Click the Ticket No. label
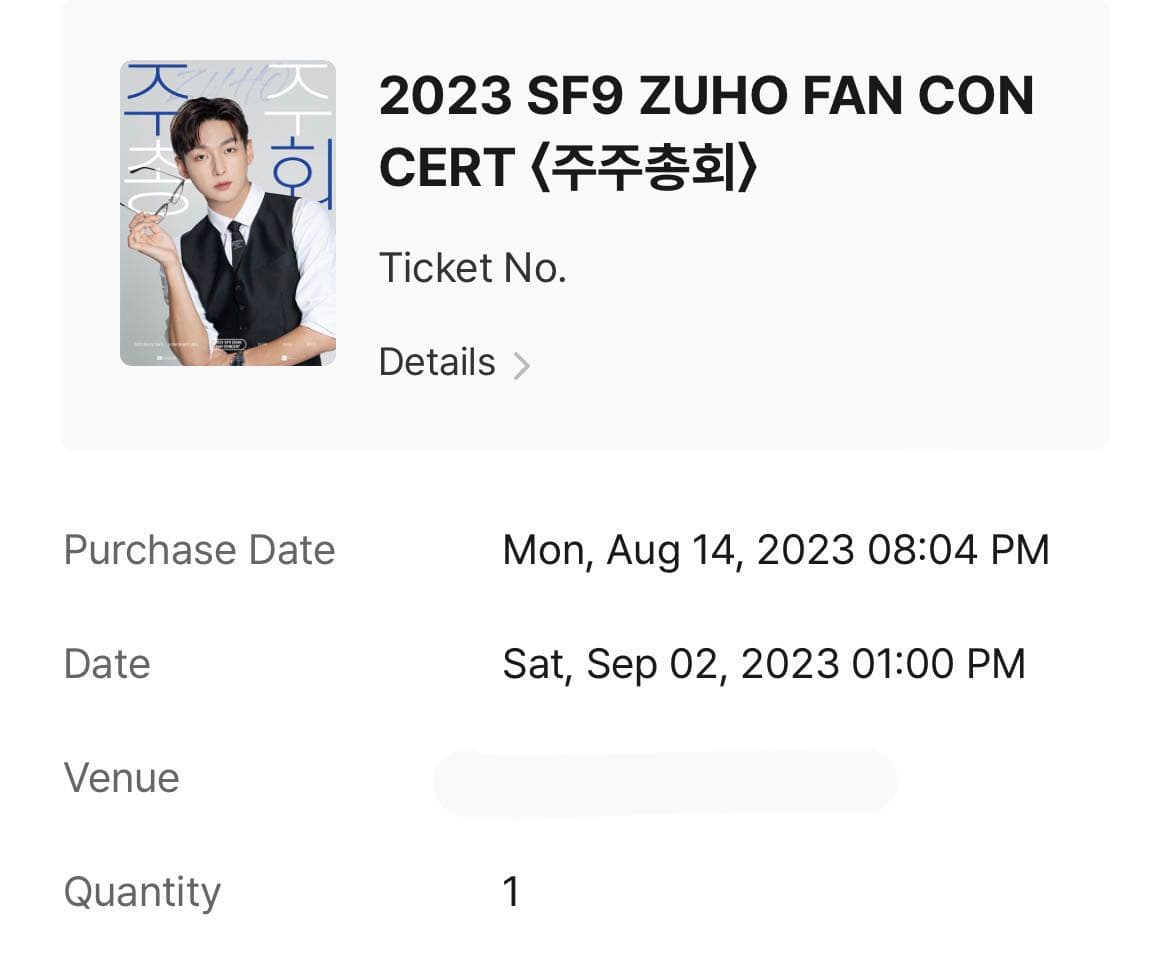 point(473,267)
